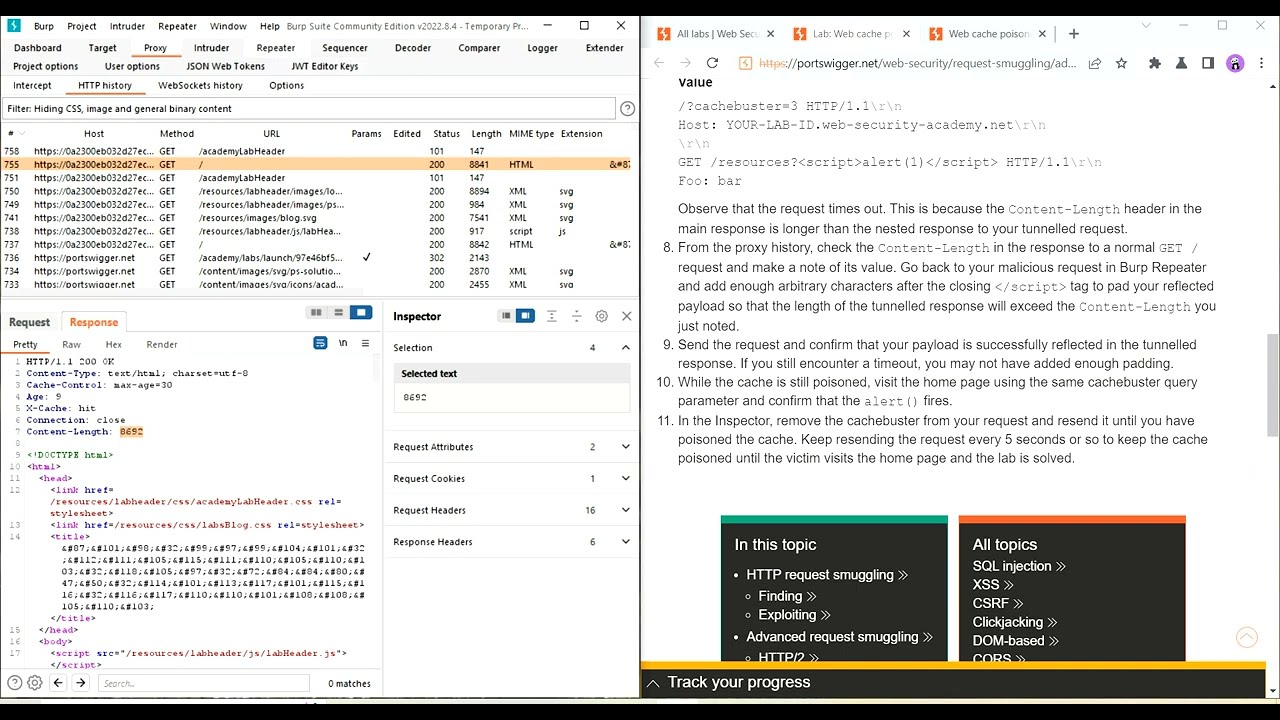Click browser back arrow
The image size is (1280, 720).
(x=659, y=63)
